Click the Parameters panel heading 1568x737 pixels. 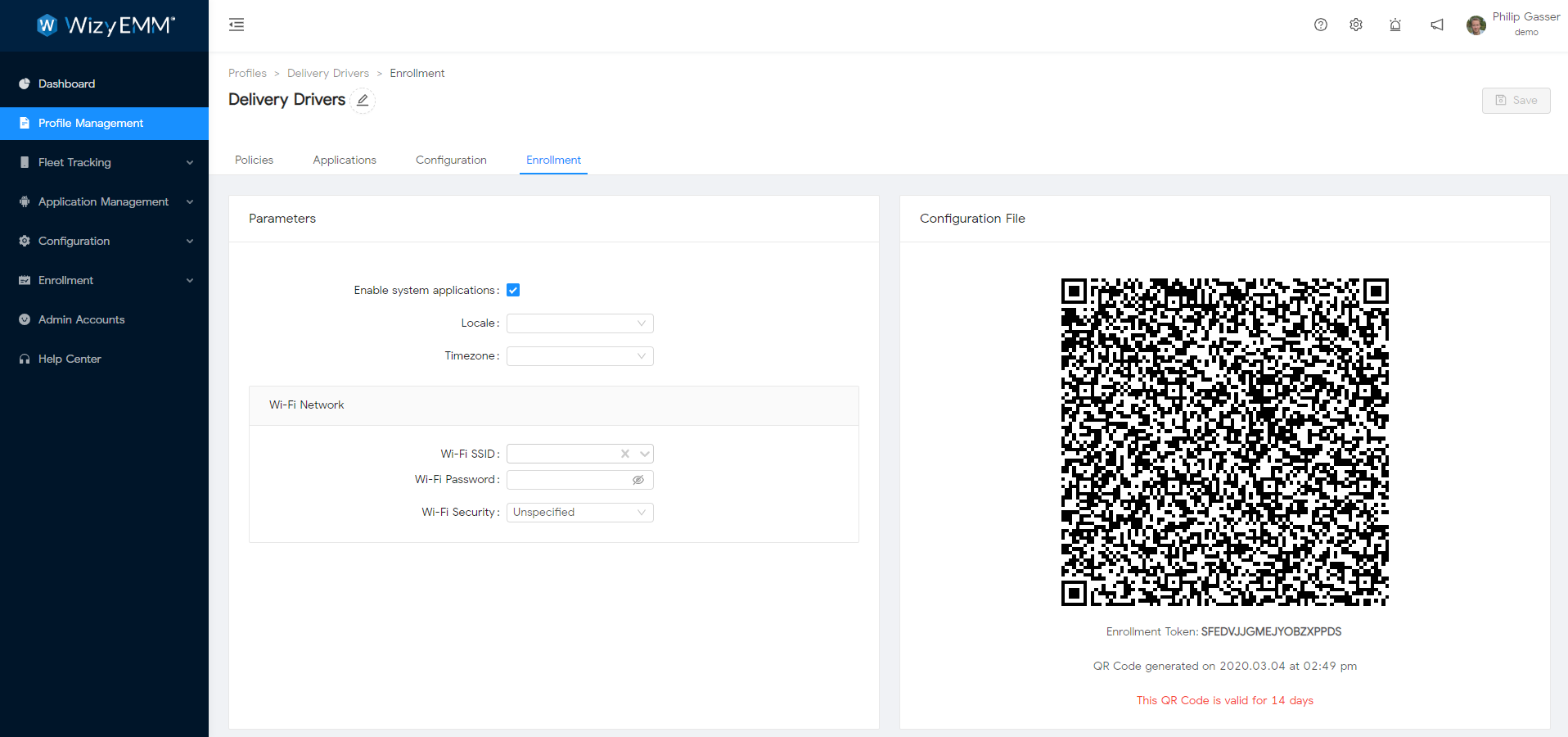[282, 219]
